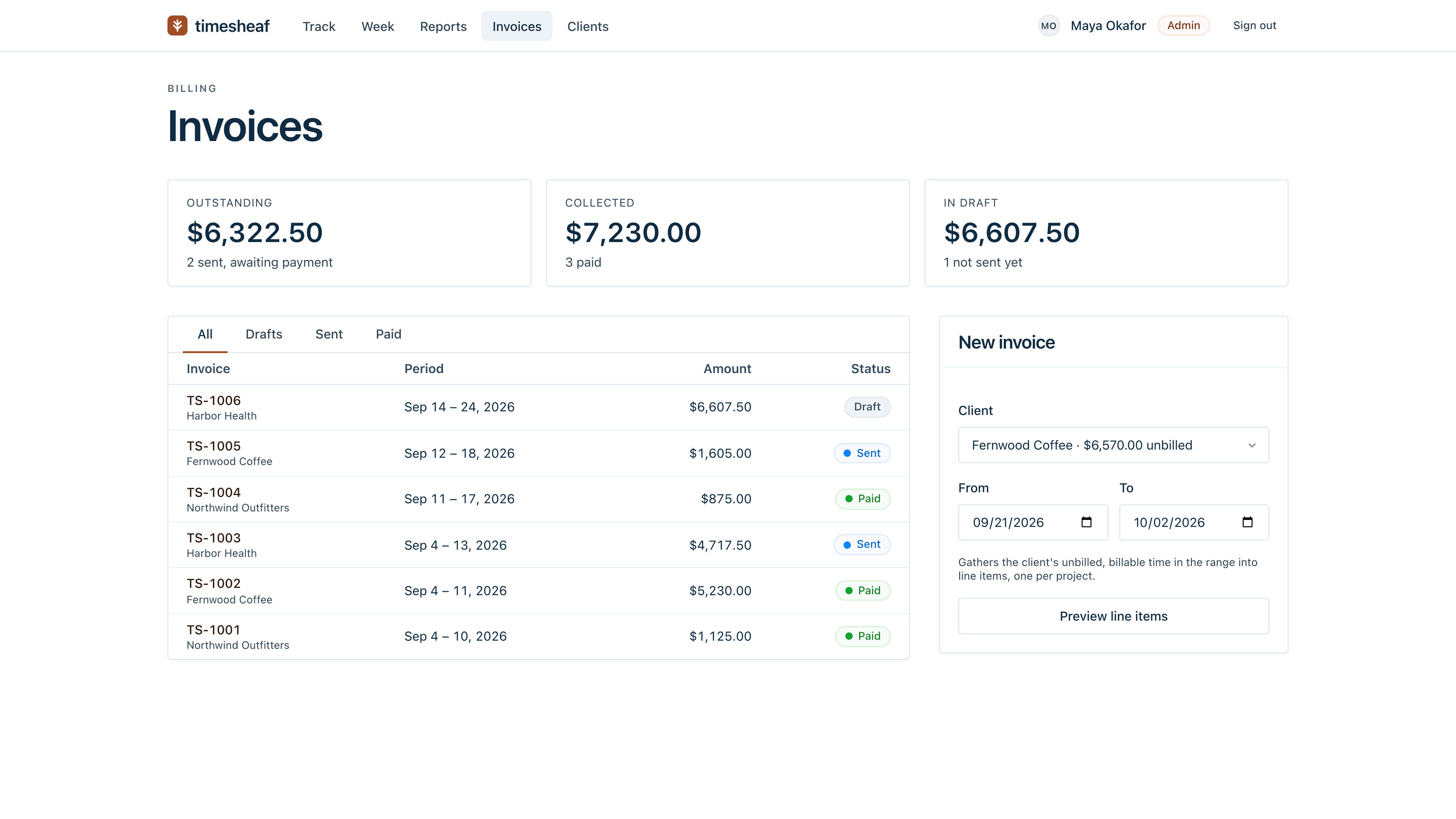
Task: Open the Week page
Action: pos(378,26)
